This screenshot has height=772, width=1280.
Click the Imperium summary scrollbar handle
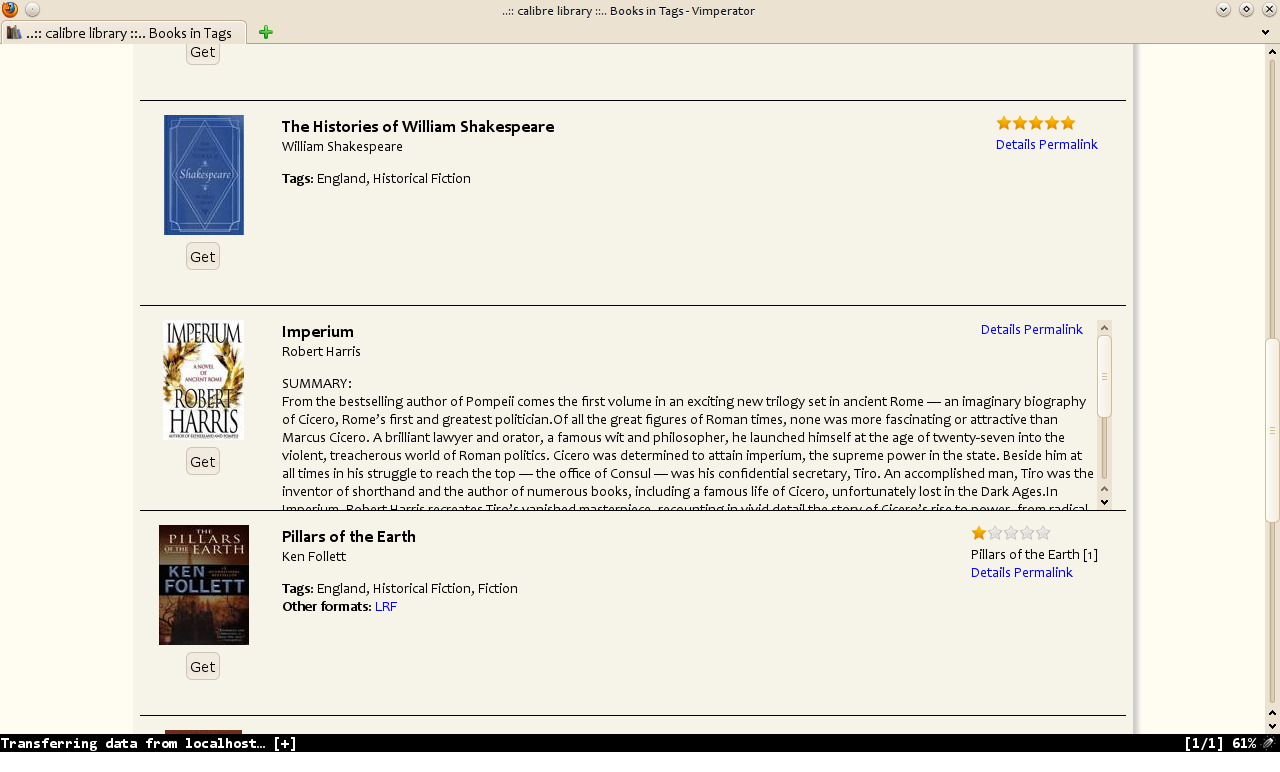(1104, 376)
